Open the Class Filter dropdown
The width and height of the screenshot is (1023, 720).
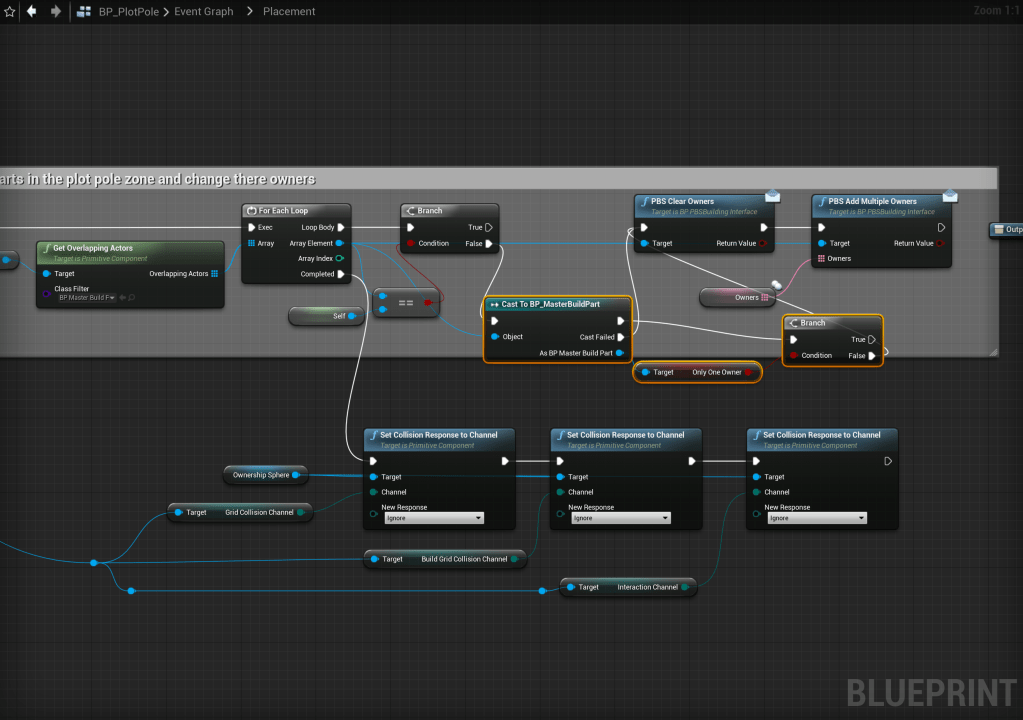pos(86,298)
